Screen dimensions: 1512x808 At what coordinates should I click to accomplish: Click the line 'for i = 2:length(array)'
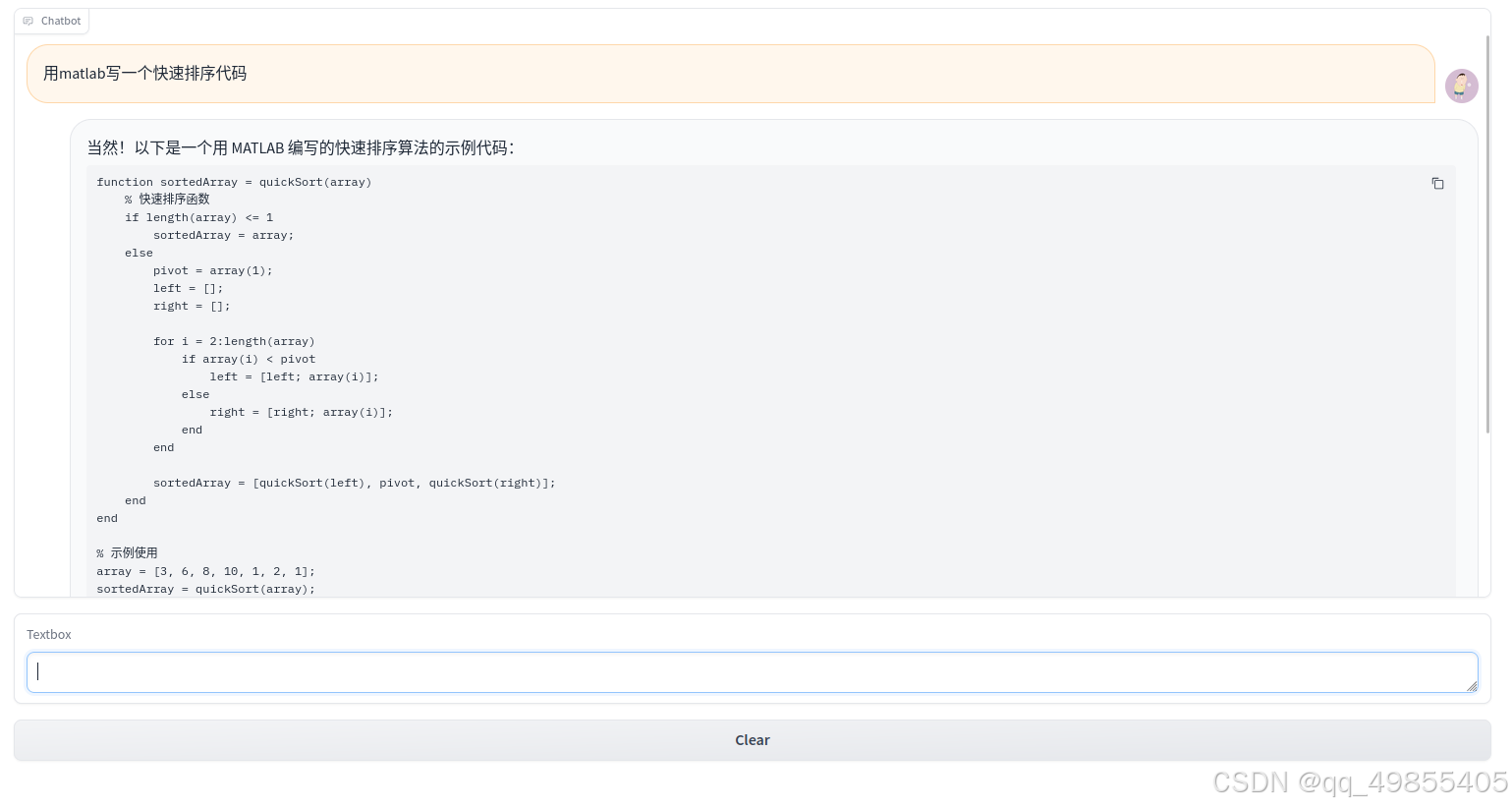pyautogui.click(x=234, y=342)
